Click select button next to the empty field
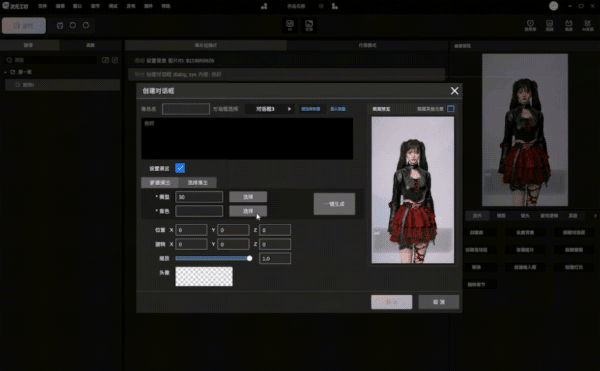The image size is (600, 371). coord(248,211)
